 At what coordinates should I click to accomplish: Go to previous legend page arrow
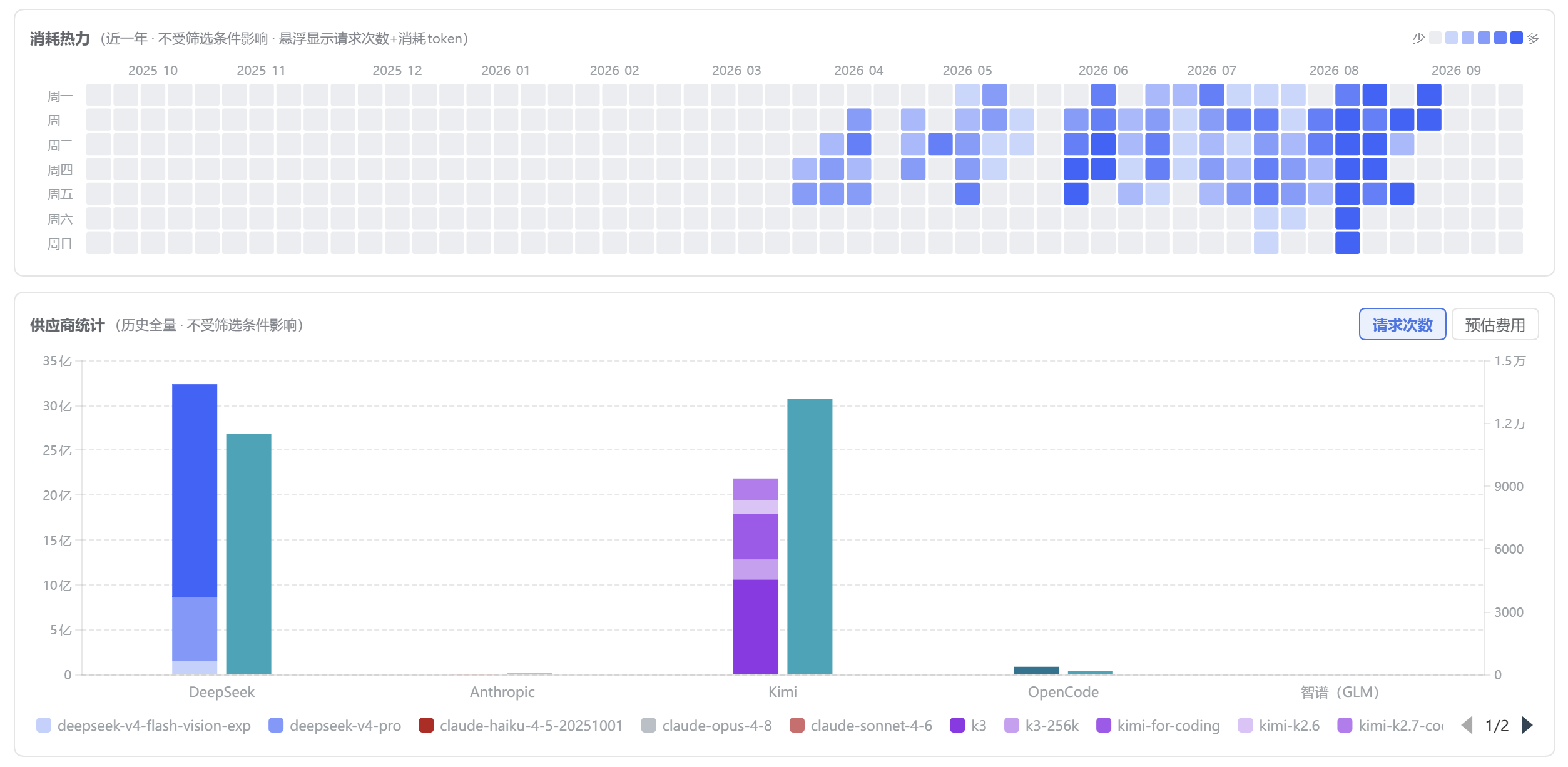pos(1467,726)
